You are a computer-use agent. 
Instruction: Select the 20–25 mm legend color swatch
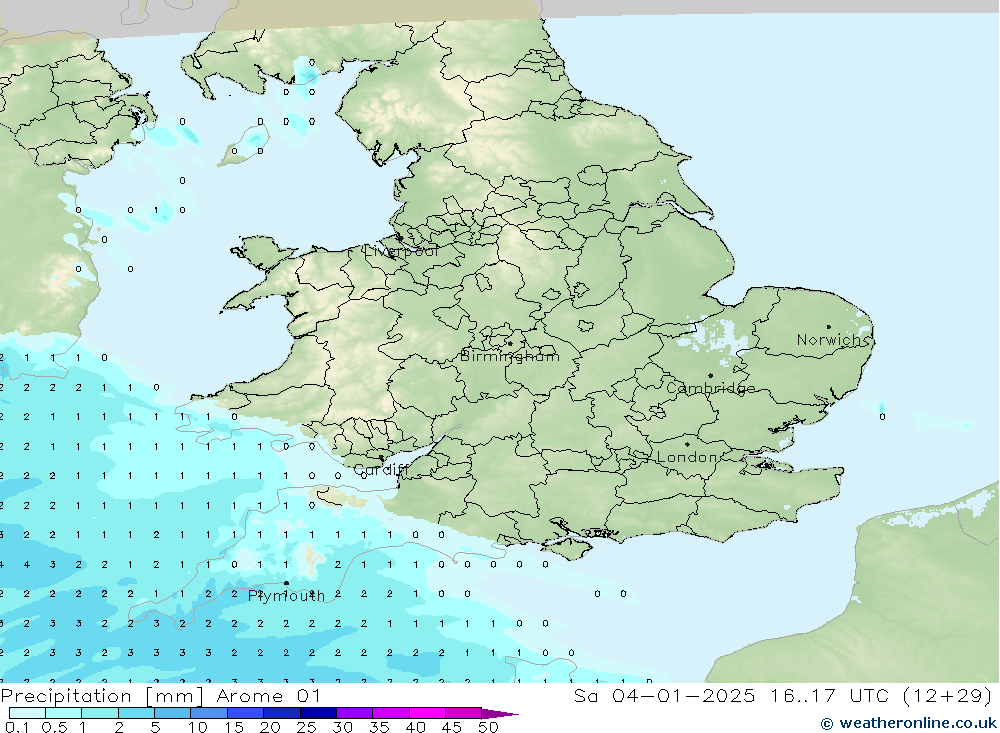(x=282, y=713)
